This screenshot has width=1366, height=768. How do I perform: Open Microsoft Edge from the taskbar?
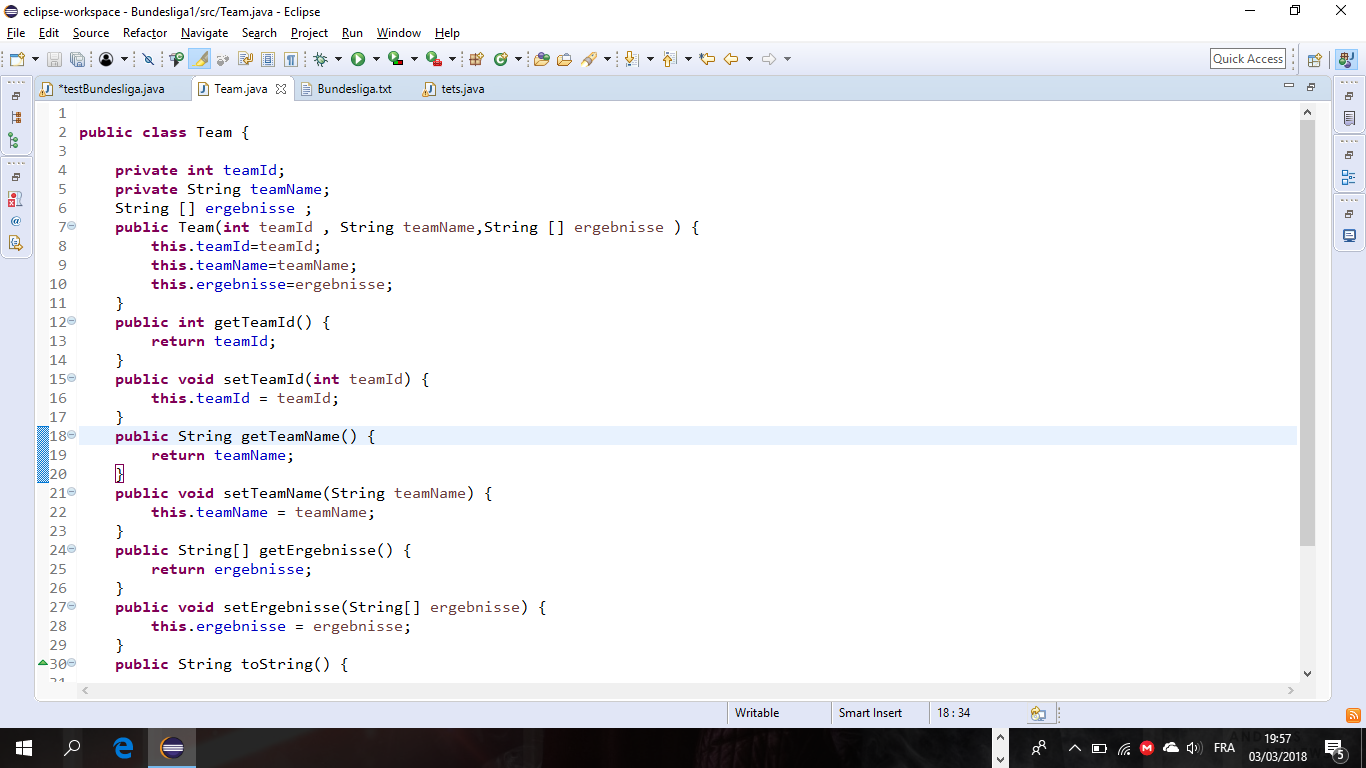pos(123,747)
